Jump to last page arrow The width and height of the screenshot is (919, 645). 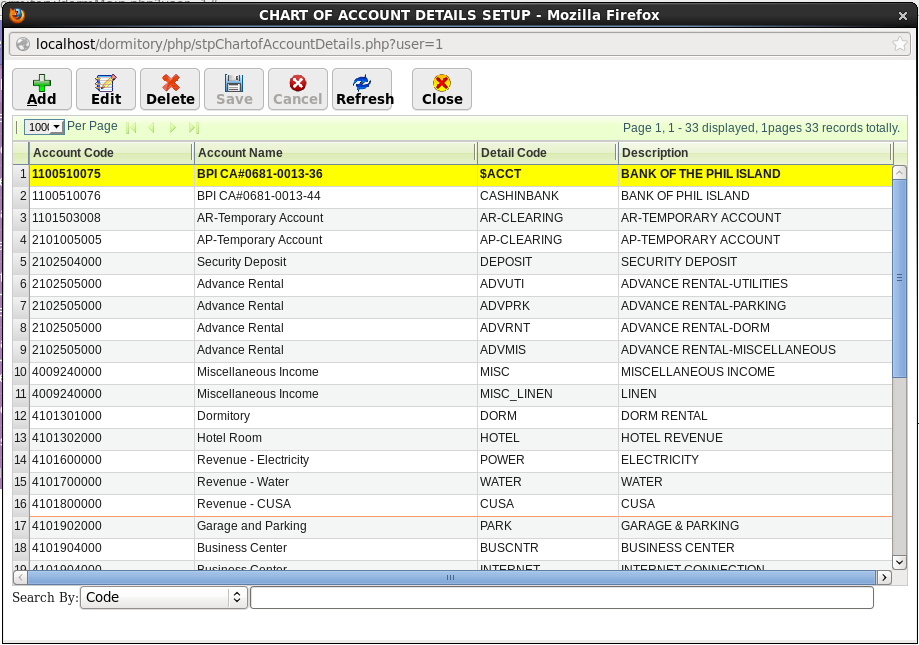(194, 128)
